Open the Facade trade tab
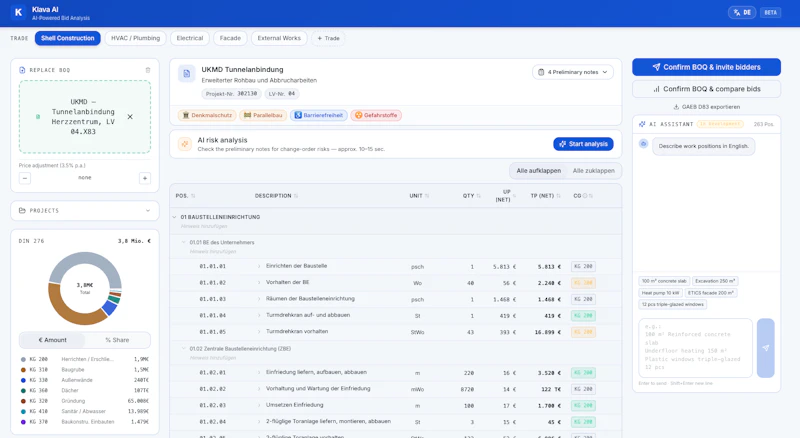This screenshot has height=438, width=800. pos(230,38)
